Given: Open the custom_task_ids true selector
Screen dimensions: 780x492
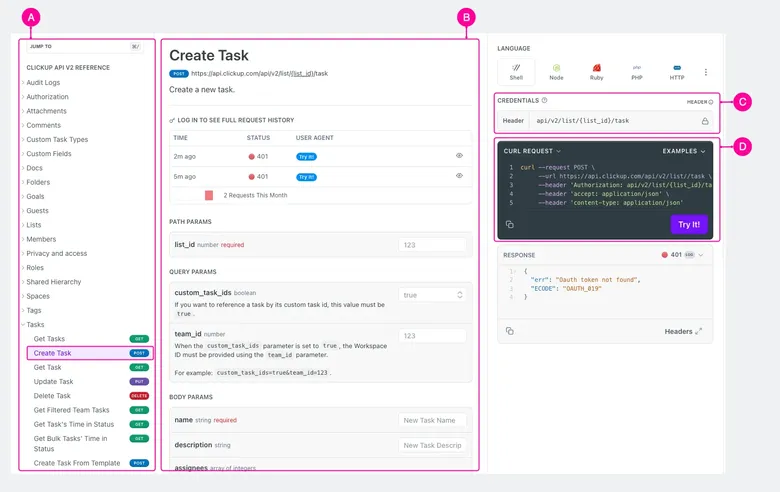Looking at the screenshot, I should pos(432,295).
